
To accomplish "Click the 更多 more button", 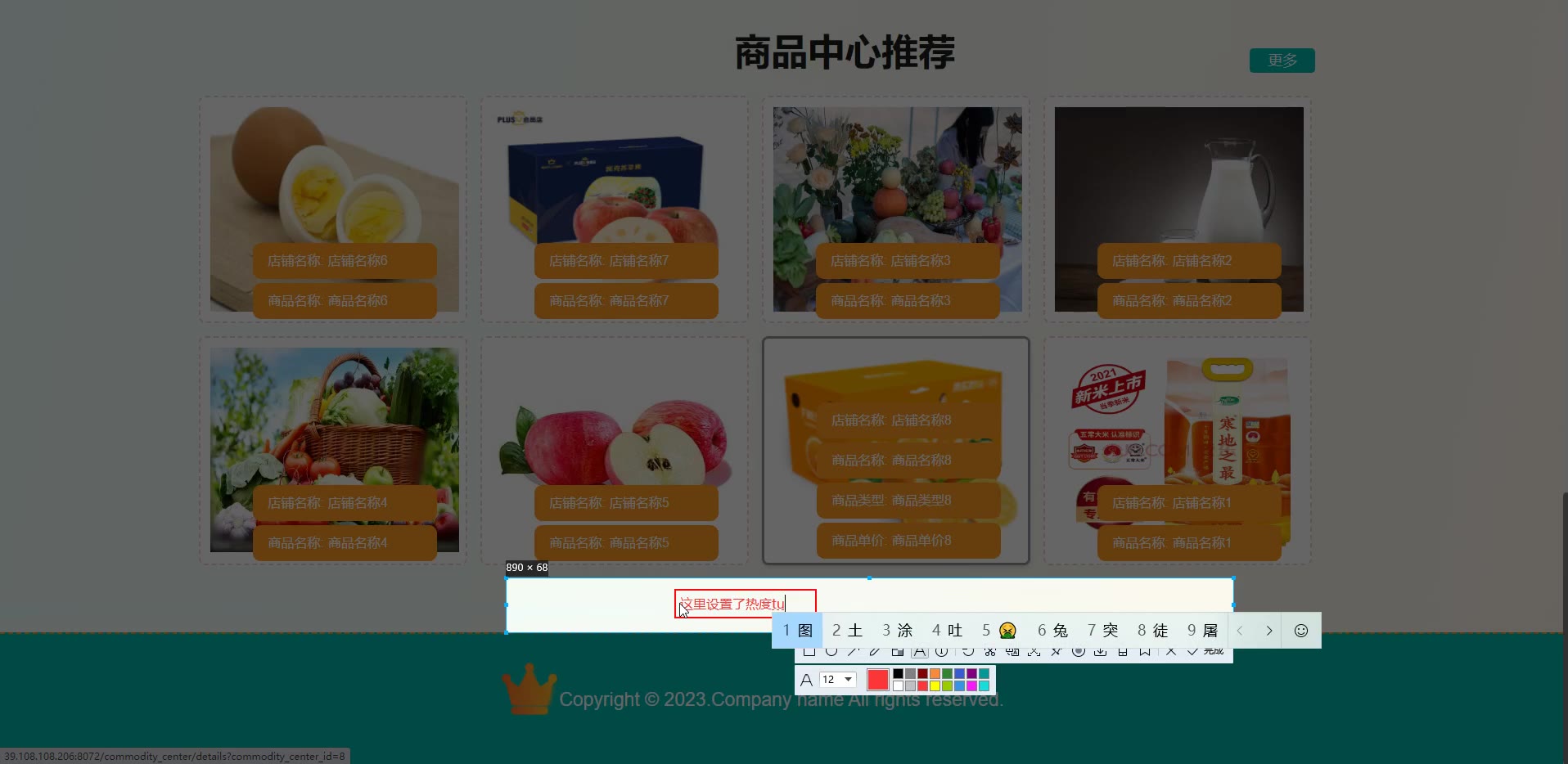I will tap(1282, 61).
